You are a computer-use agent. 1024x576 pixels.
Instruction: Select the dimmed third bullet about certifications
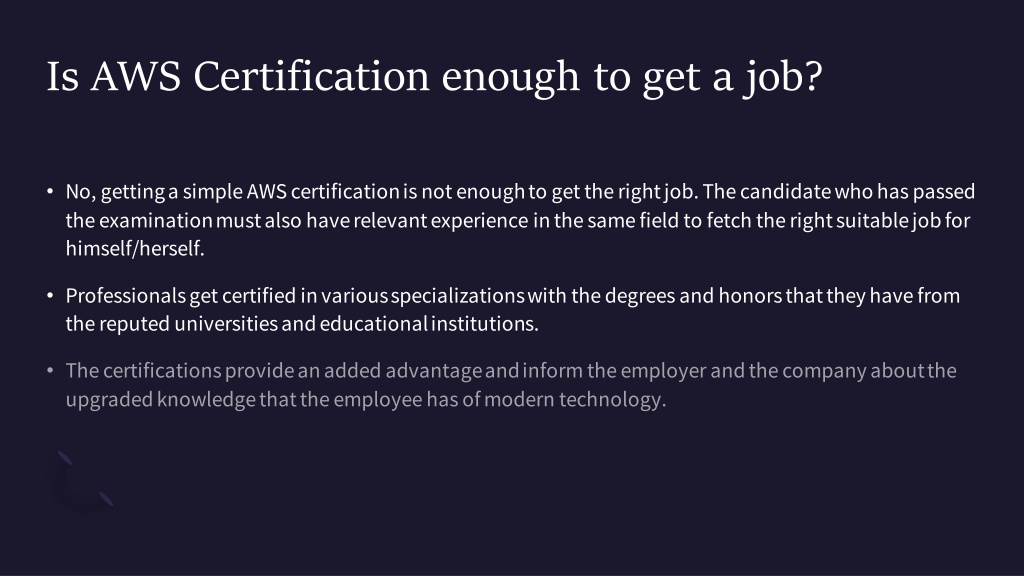click(x=511, y=385)
